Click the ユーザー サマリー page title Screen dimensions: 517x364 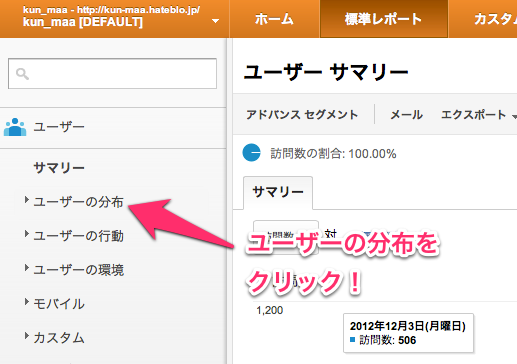tap(326, 72)
